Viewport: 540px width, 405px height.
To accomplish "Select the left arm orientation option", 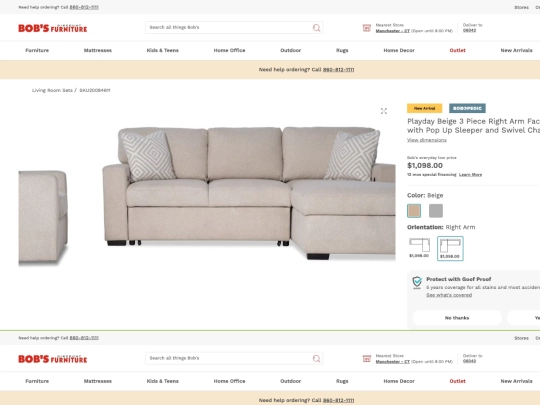I will point(419,248).
